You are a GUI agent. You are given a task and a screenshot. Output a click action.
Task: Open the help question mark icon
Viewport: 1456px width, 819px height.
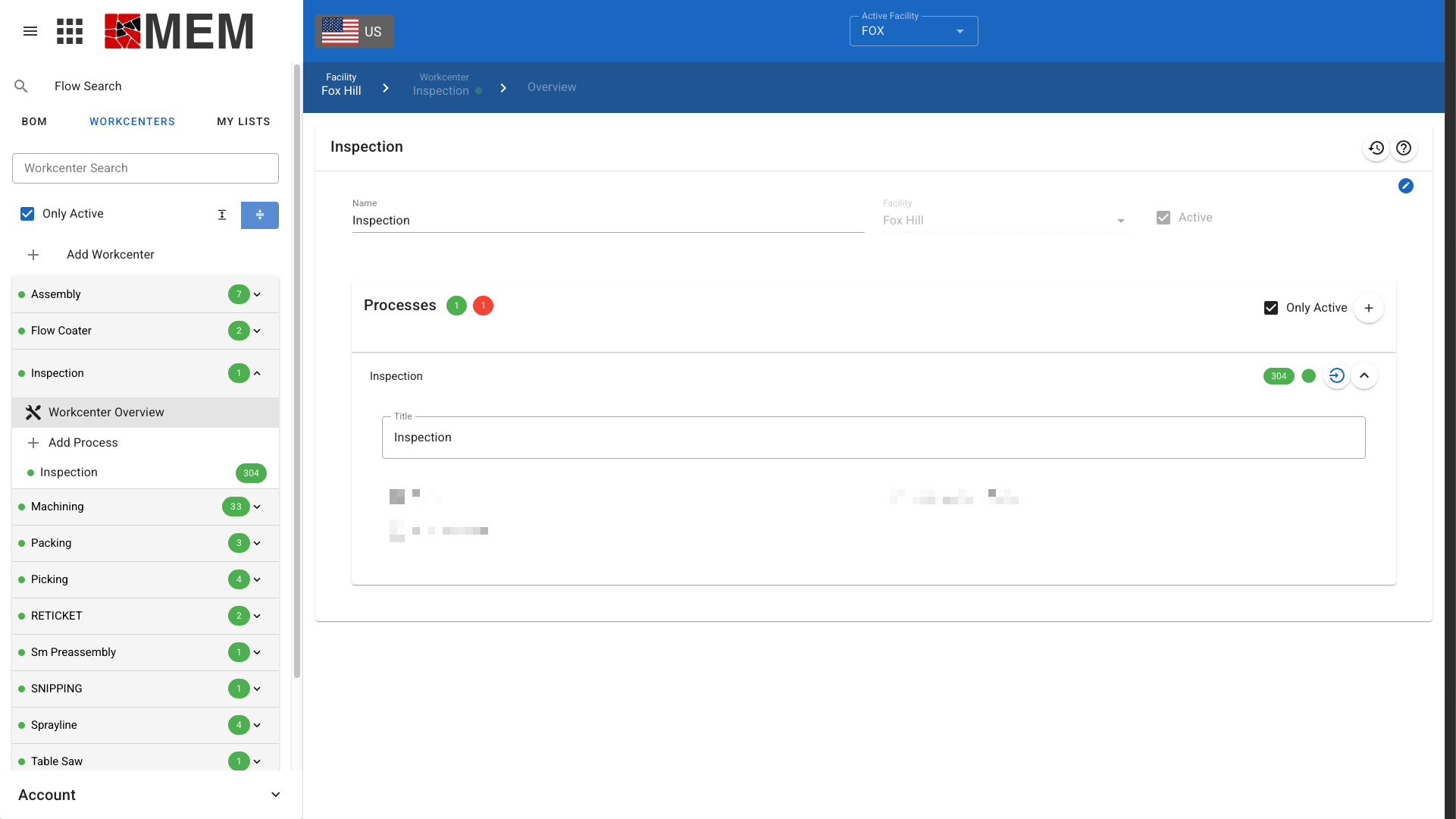coord(1404,148)
